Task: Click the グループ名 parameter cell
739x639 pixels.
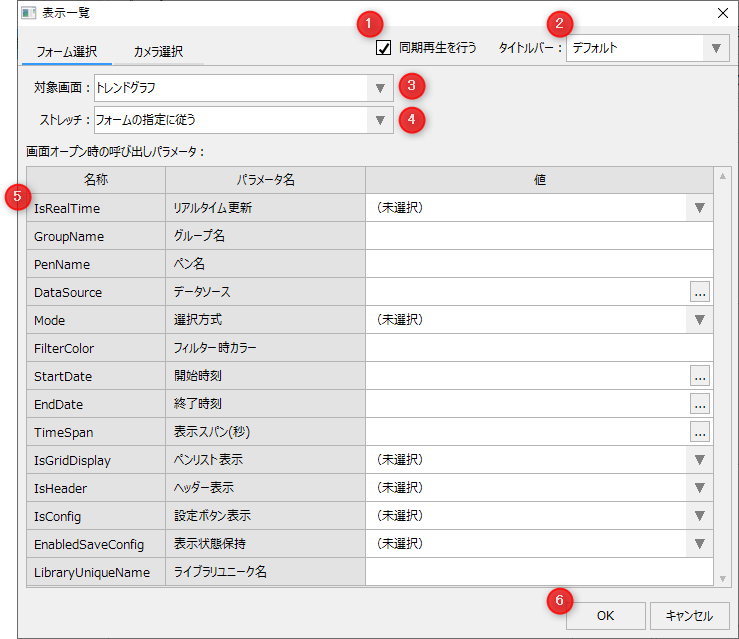Action: 265,236
